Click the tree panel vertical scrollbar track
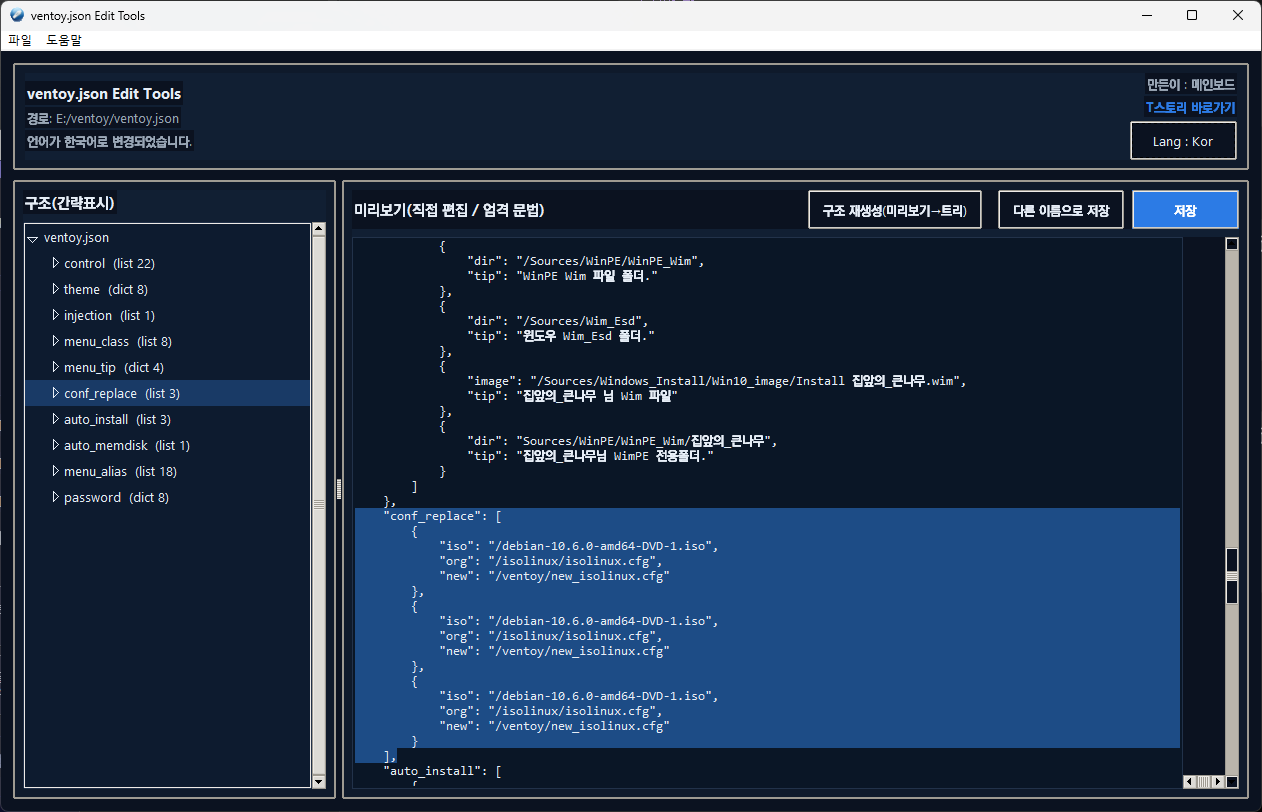The width and height of the screenshot is (1262, 812). click(x=319, y=505)
